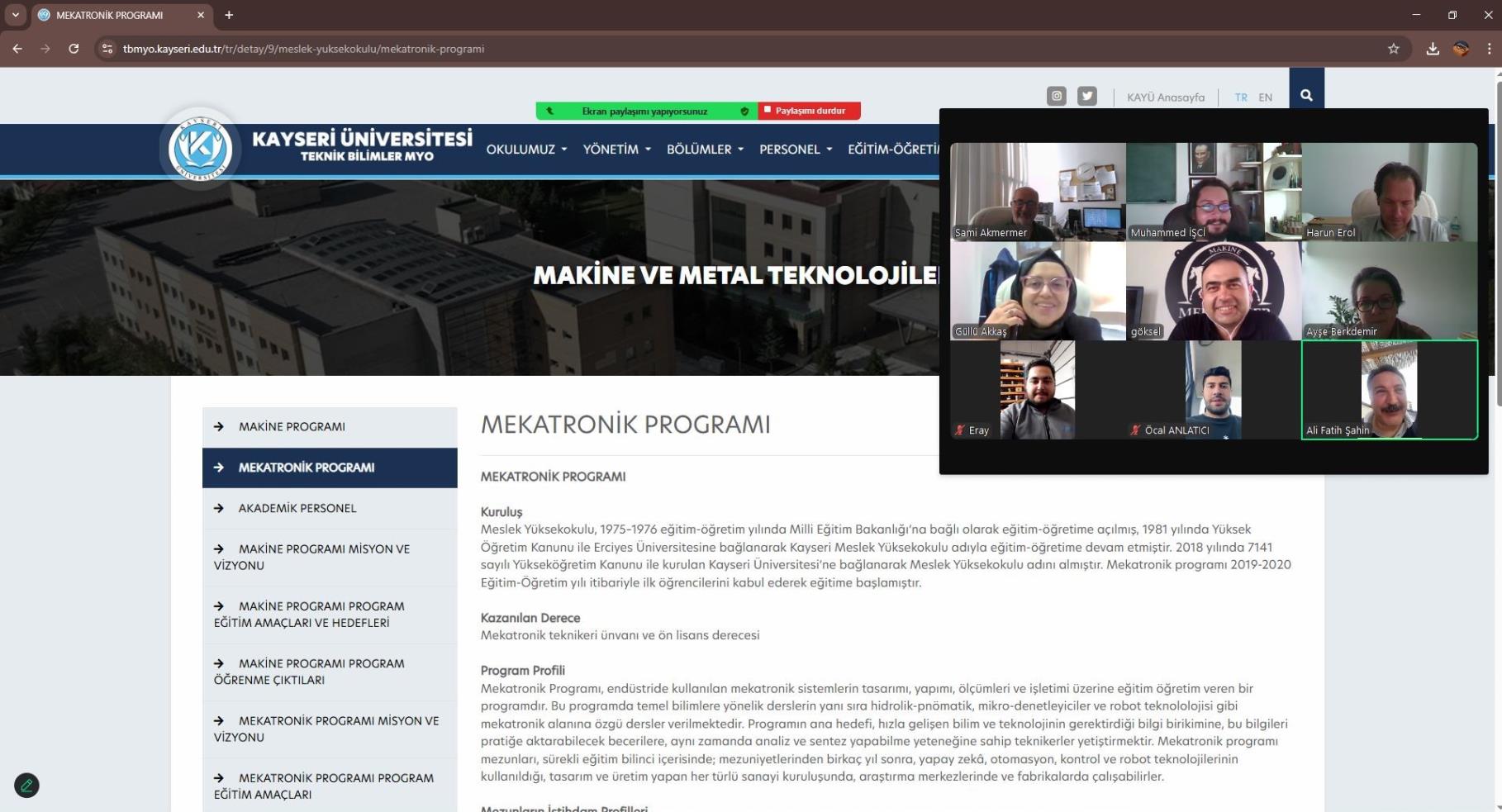Image resolution: width=1502 pixels, height=812 pixels.
Task: Select Ali Fatih Şahin's highlighted video tile
Action: 1390,390
